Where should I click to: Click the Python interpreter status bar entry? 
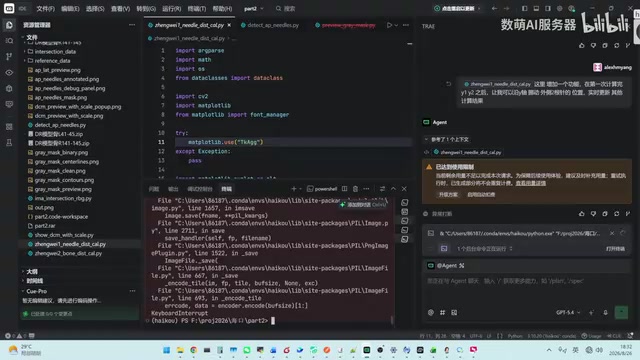551,336
